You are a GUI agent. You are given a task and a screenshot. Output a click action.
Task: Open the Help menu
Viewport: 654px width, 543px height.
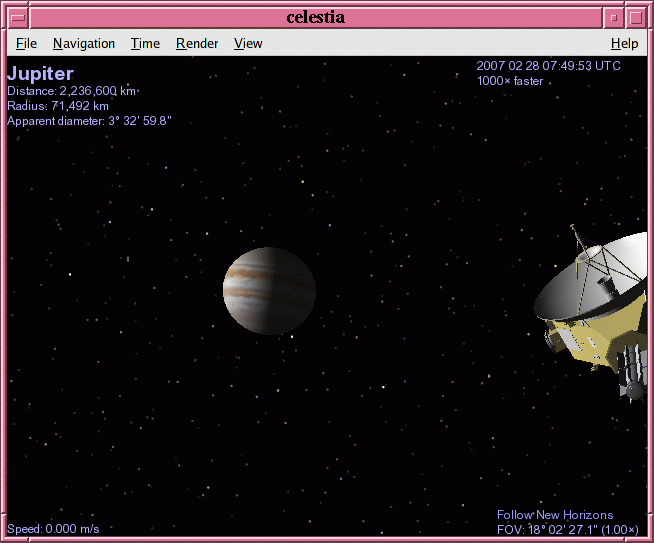[x=624, y=43]
